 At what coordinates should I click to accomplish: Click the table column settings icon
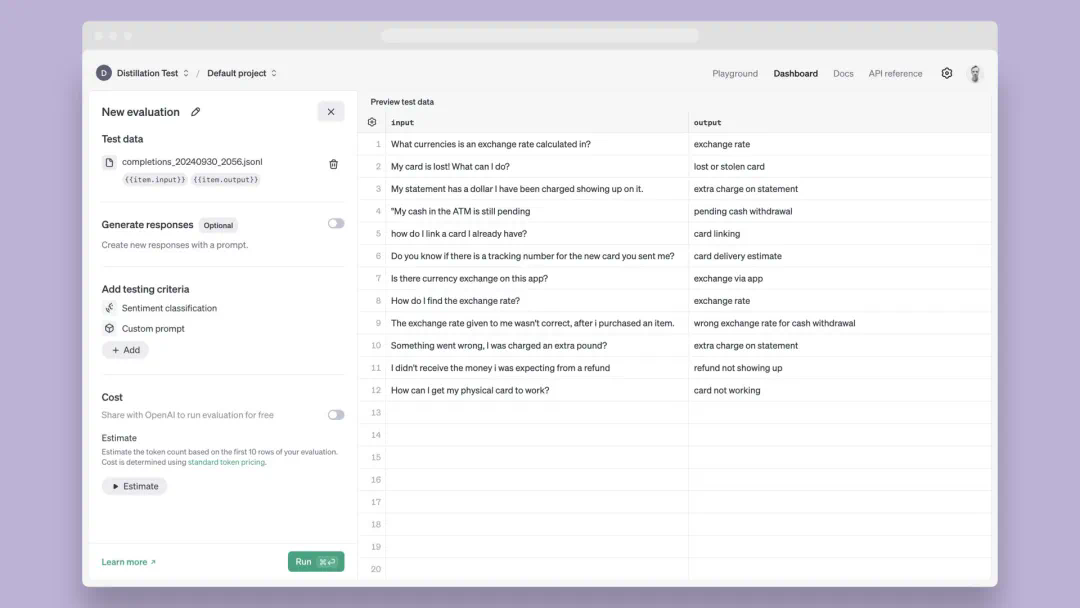click(x=372, y=122)
